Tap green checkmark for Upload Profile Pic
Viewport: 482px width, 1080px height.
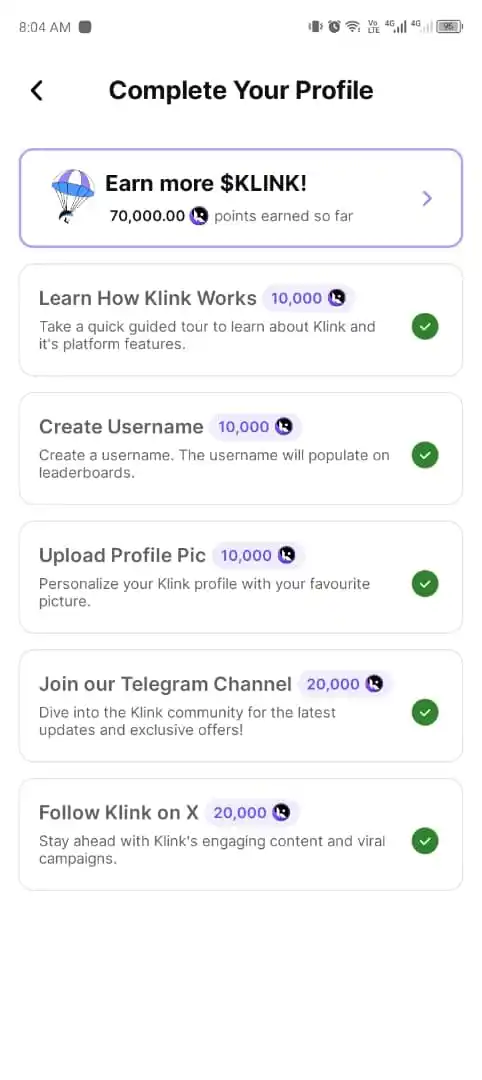[x=425, y=583]
